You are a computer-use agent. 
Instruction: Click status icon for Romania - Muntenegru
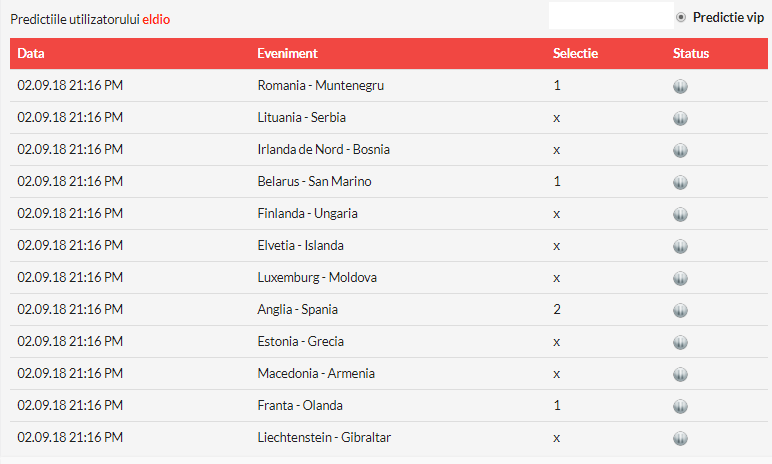click(x=680, y=86)
